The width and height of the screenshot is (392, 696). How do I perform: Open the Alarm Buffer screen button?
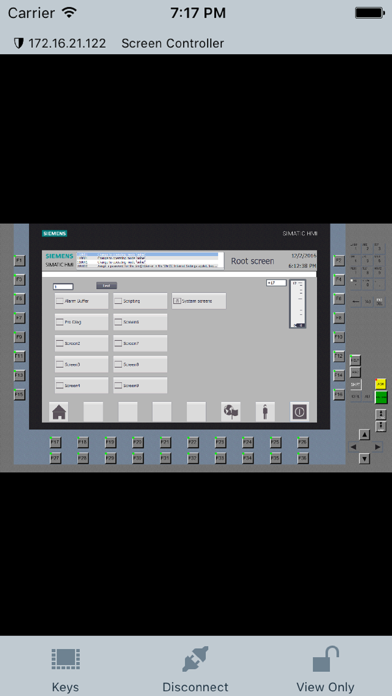82,301
